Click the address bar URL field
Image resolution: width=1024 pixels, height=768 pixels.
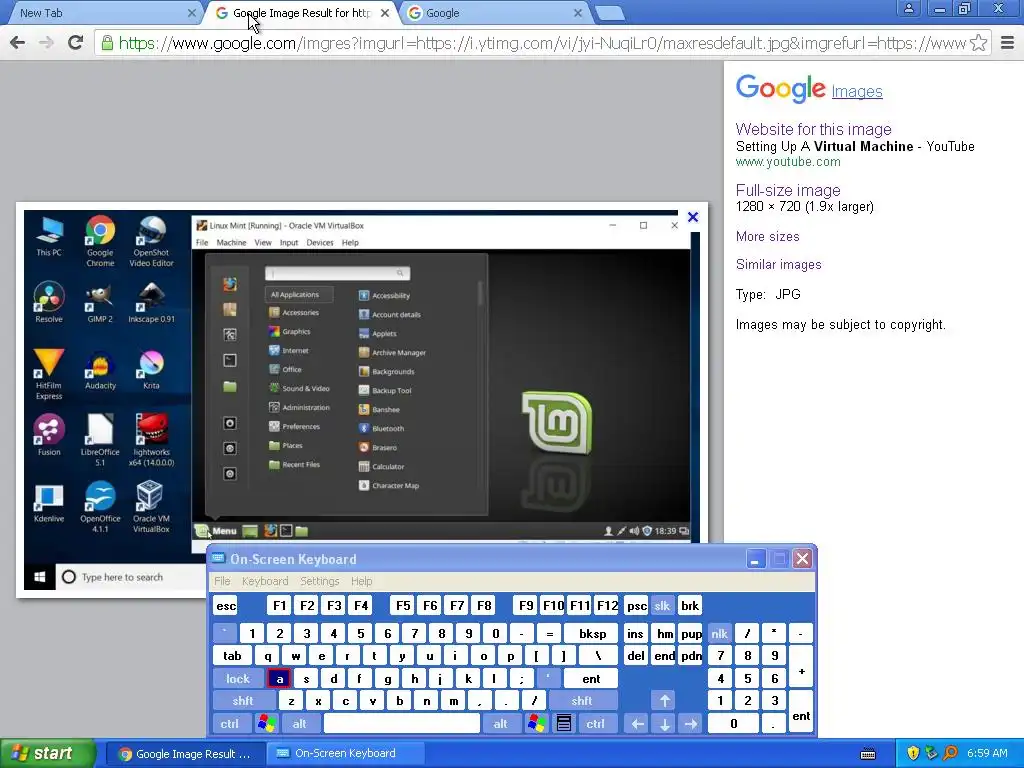(542, 43)
